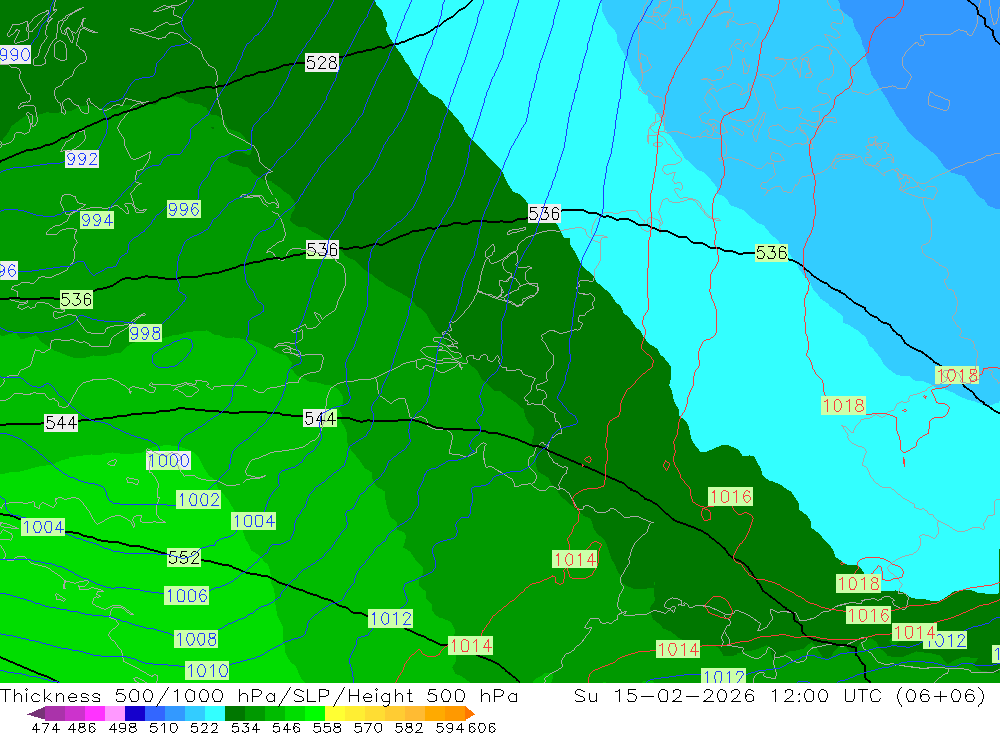Click the 994 isobar label
Screen dimensions: 1000x733
(97, 220)
